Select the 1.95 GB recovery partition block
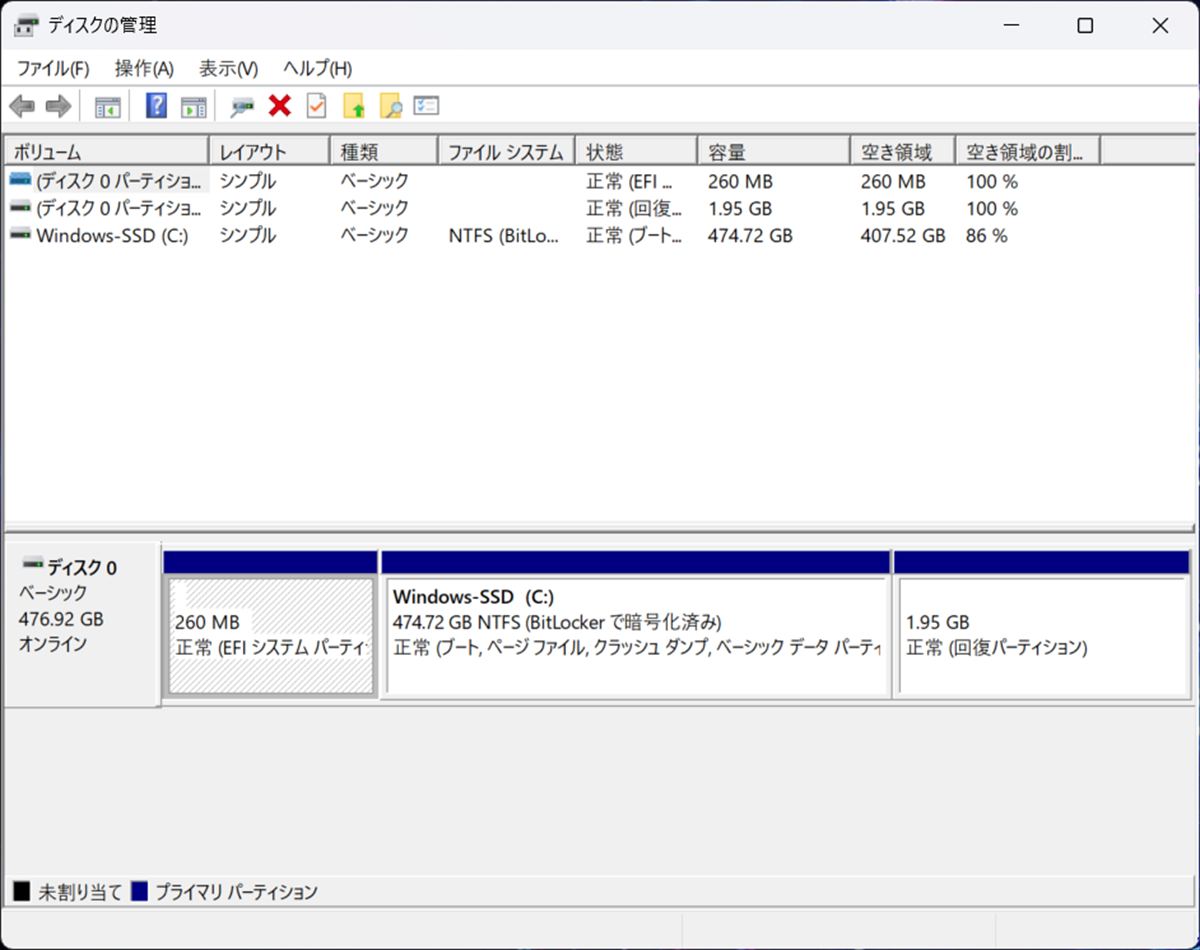The image size is (1200, 950). coord(1041,635)
